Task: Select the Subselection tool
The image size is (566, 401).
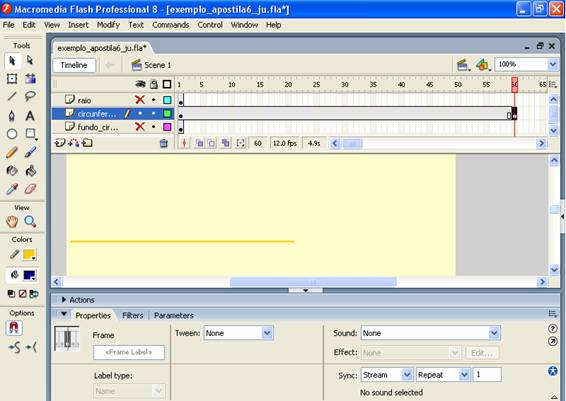Action: 30,61
